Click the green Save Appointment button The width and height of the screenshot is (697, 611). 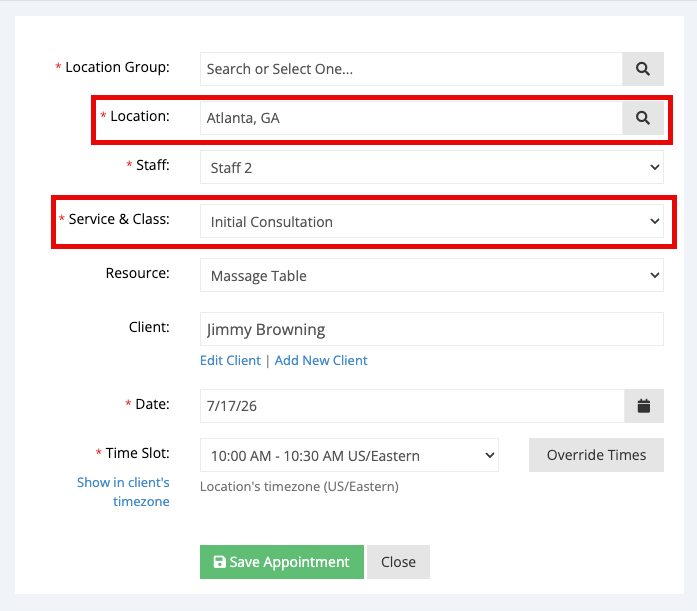point(282,562)
